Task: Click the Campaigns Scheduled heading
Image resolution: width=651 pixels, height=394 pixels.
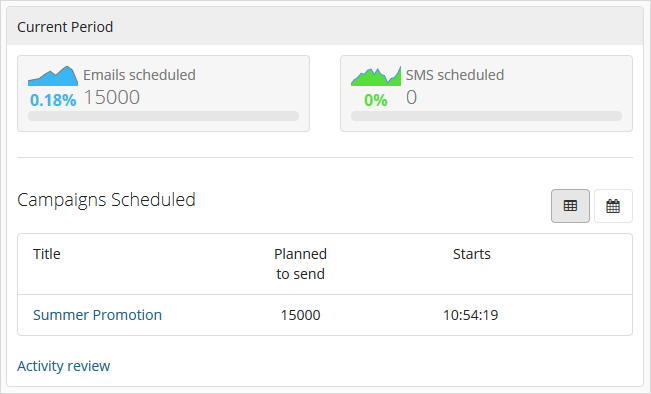Action: coord(106,200)
